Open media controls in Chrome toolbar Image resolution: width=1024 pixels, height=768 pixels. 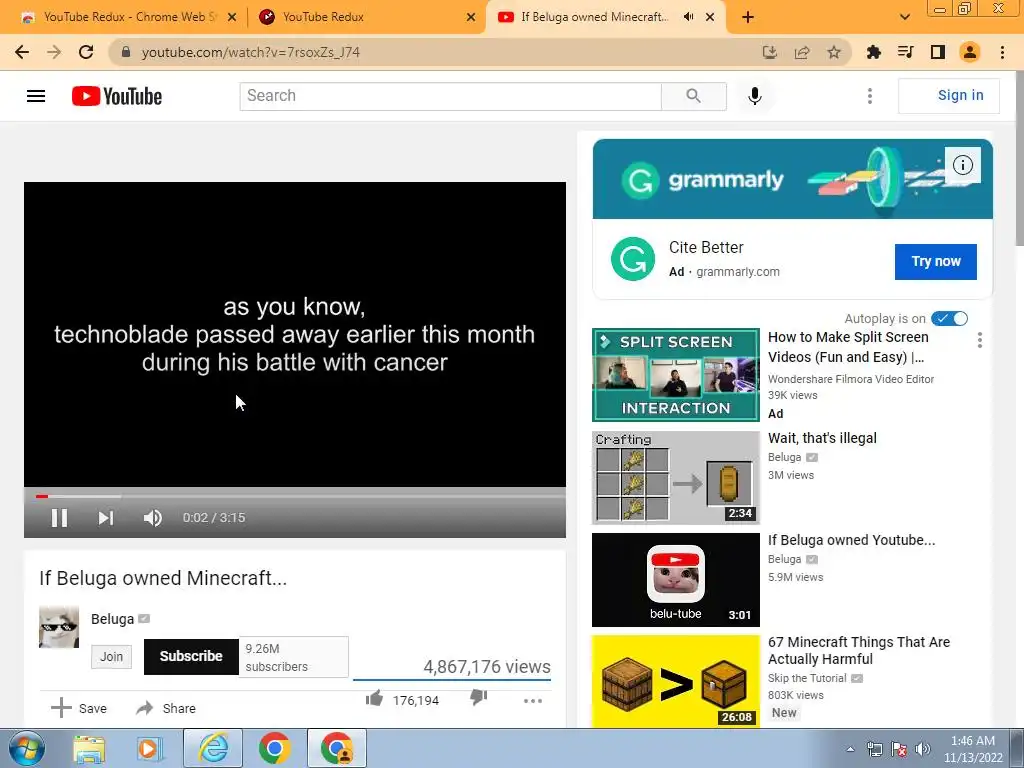click(x=905, y=52)
